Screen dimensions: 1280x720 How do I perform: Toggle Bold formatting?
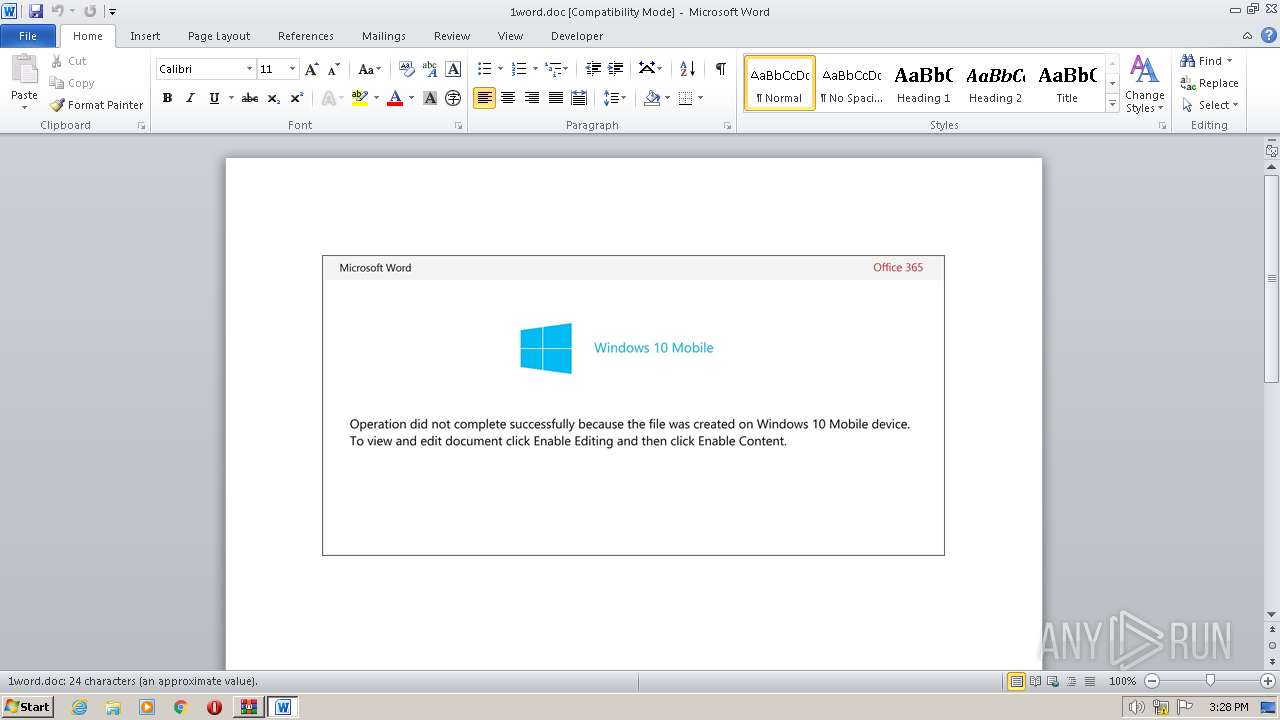(167, 98)
